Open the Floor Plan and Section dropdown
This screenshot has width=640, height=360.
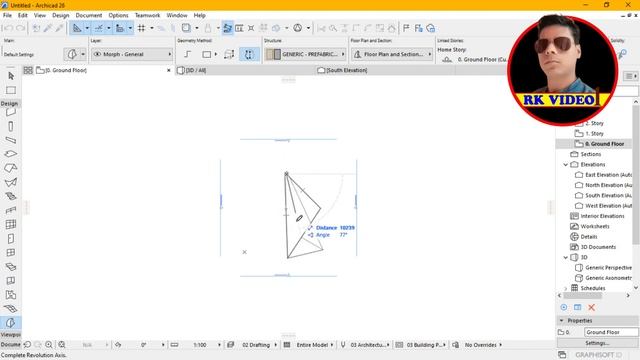tap(392, 54)
